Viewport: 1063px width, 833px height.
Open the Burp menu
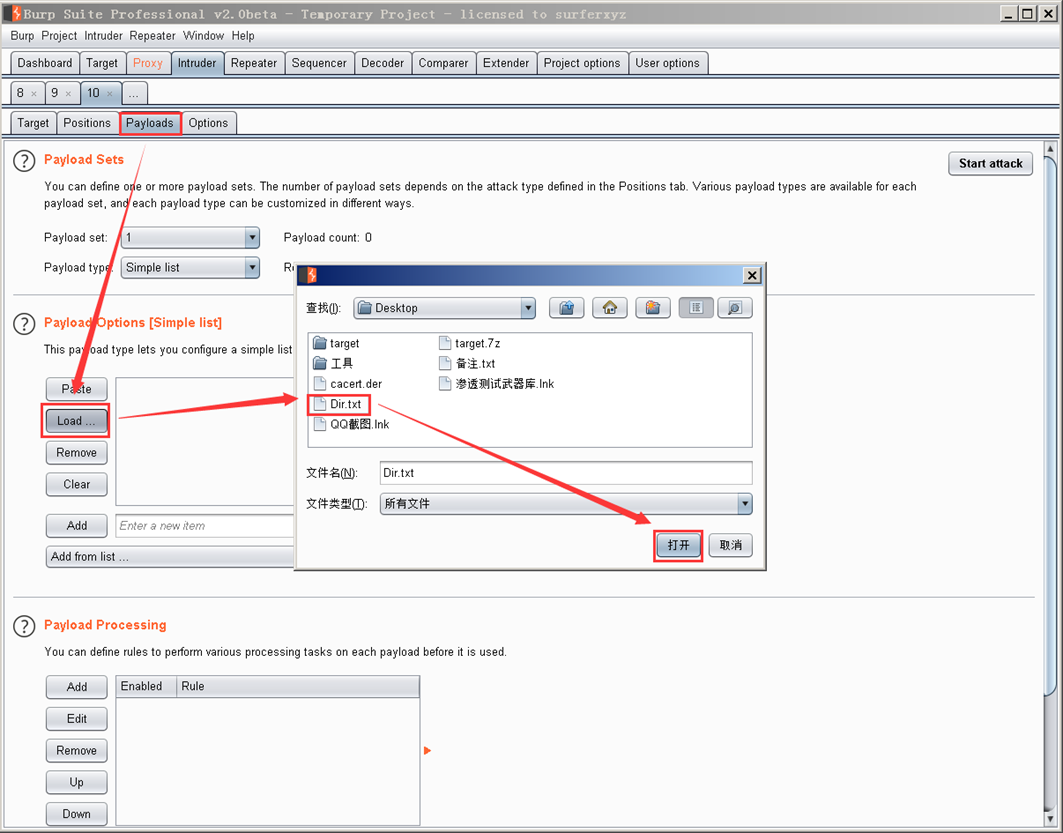22,36
